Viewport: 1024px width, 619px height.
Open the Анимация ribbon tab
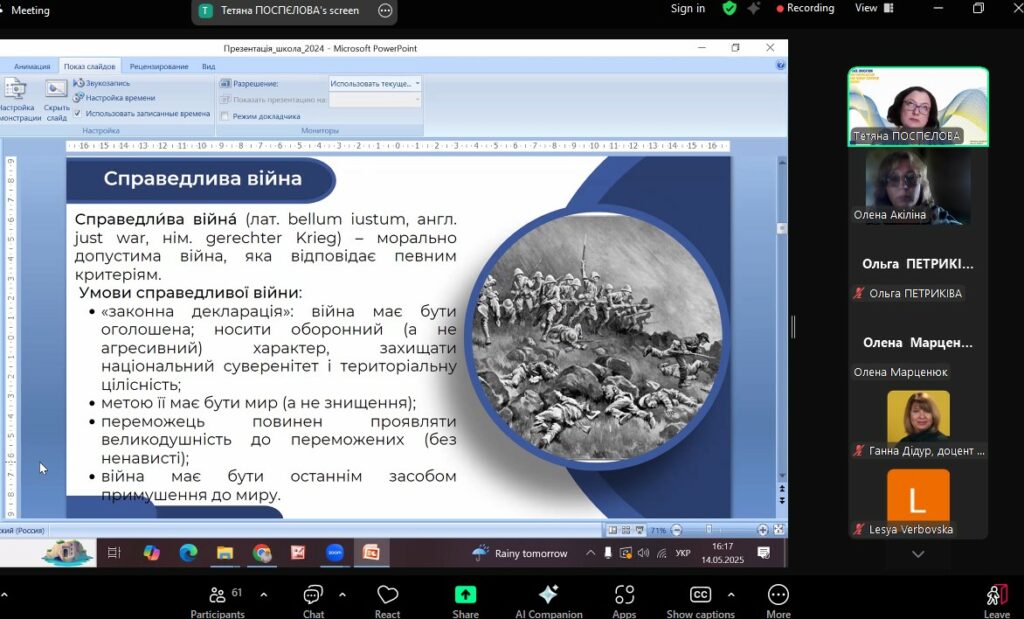click(x=32, y=66)
